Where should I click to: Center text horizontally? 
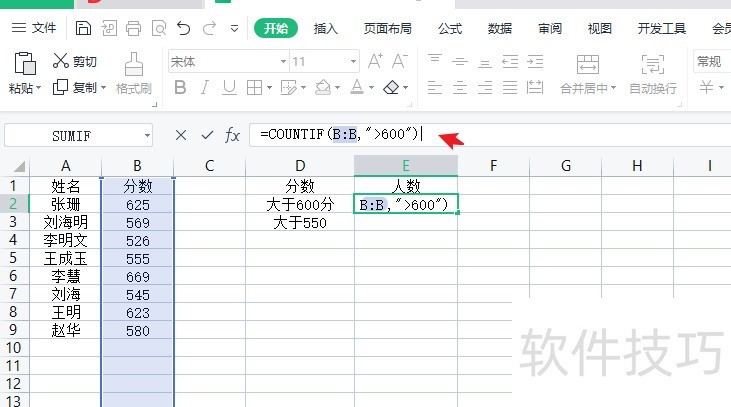pos(460,87)
